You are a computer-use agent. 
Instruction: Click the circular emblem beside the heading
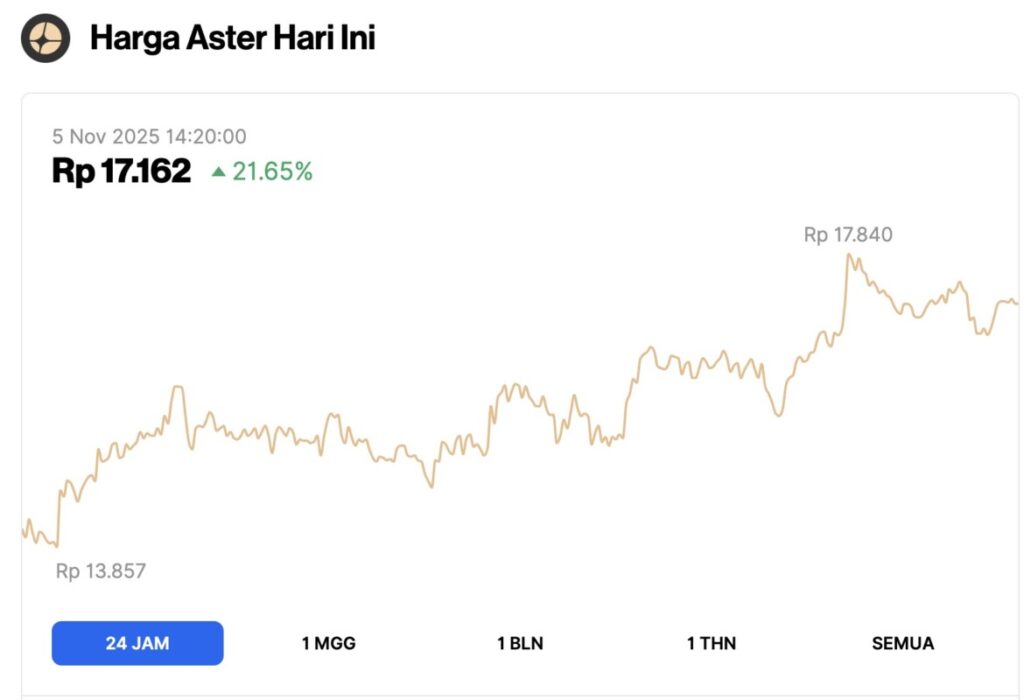[x=44, y=37]
